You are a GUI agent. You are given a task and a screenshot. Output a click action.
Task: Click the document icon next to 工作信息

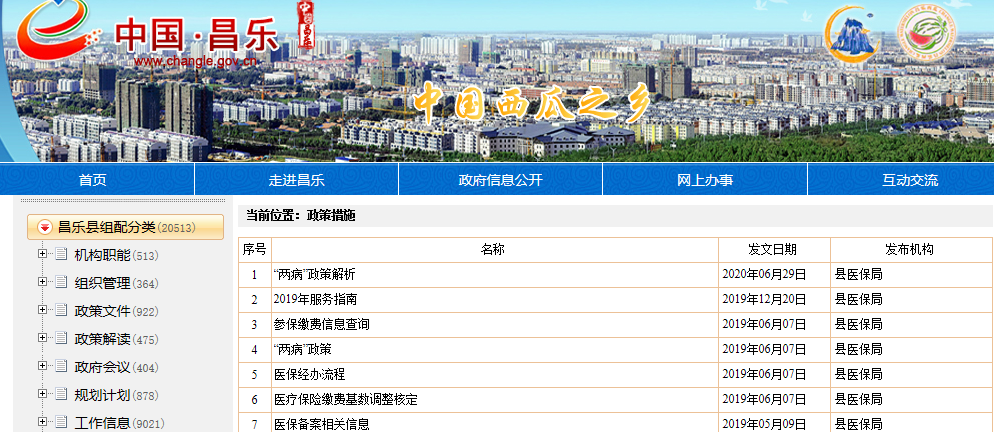61,422
